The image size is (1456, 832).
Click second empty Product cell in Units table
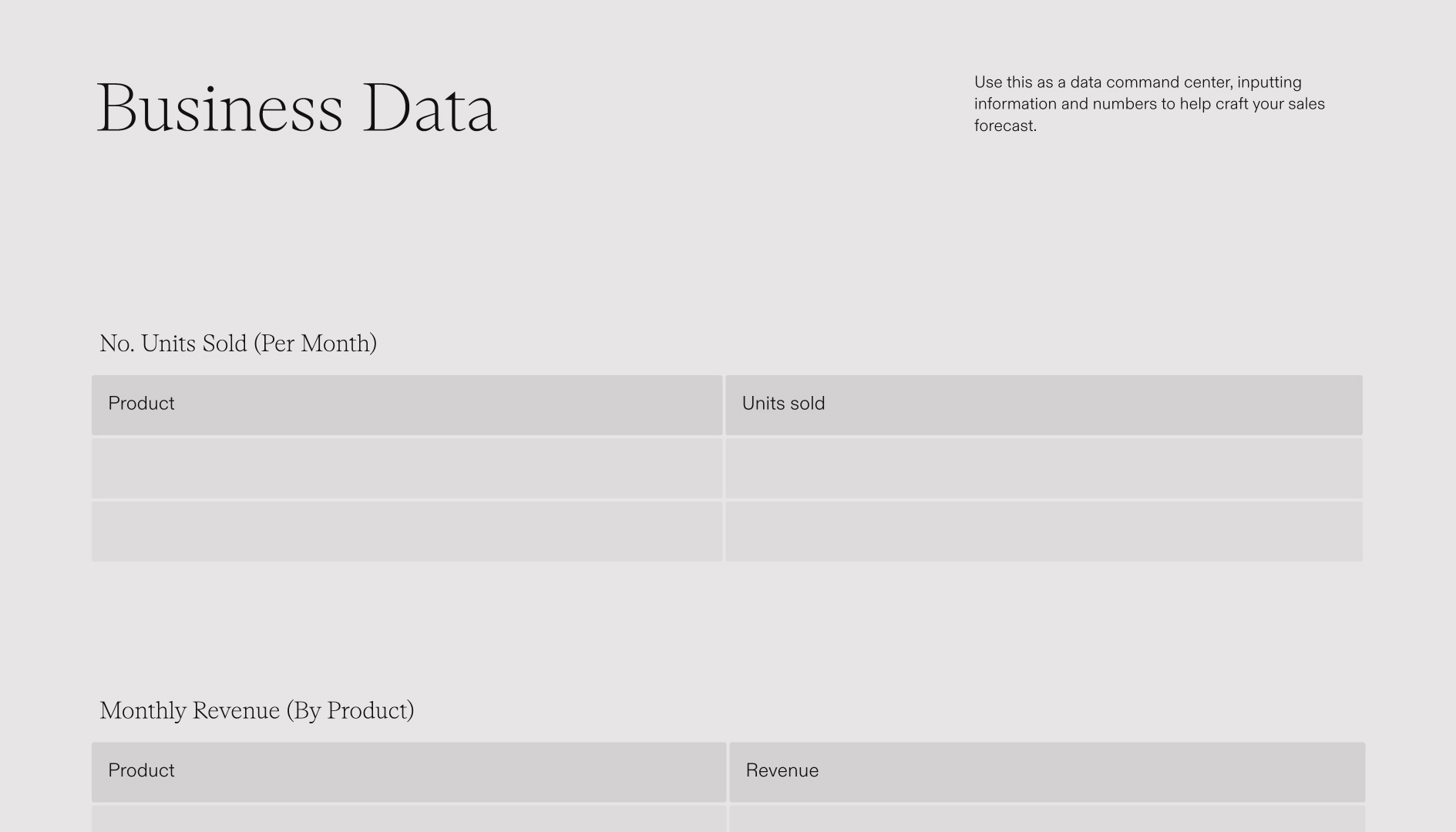coord(407,532)
